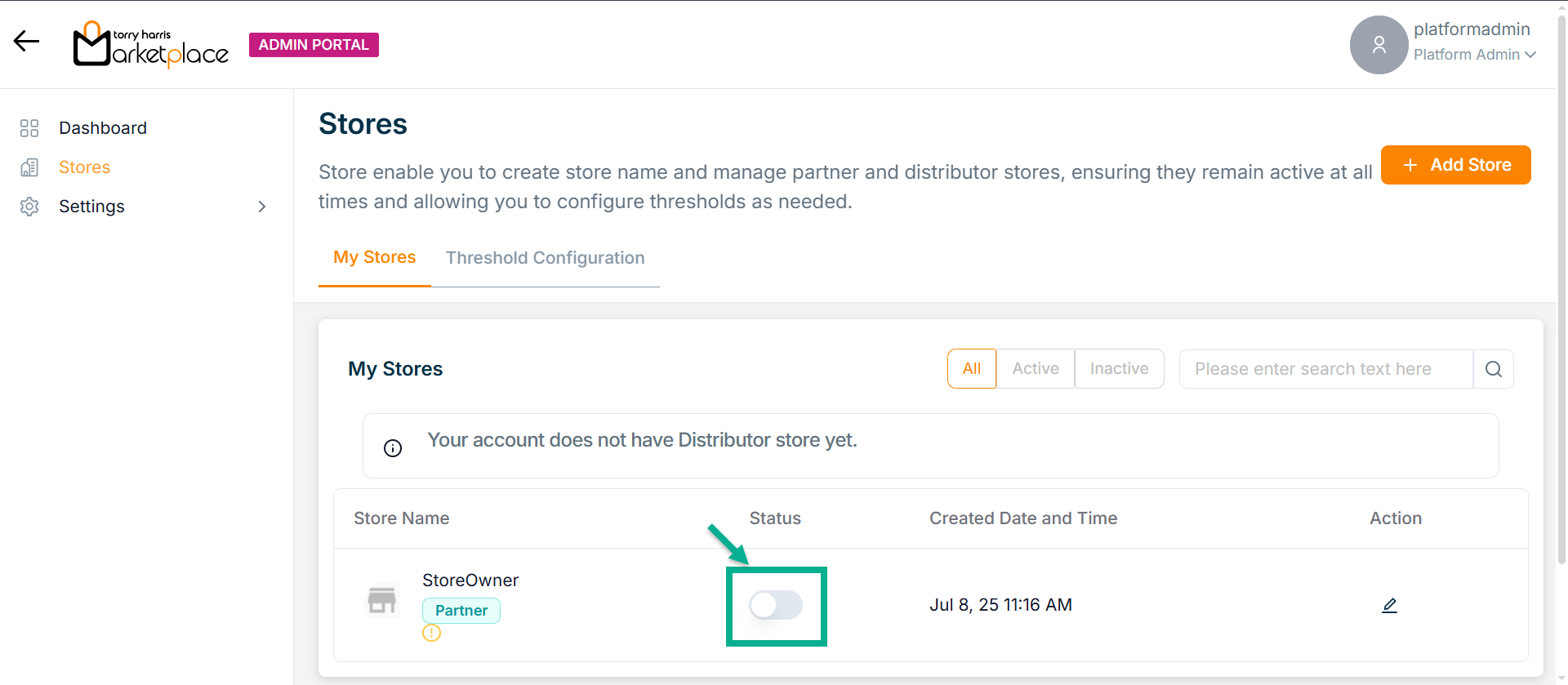Click the edit pencil icon for StoreOwner
Image resolution: width=1568 pixels, height=685 pixels.
1389,605
